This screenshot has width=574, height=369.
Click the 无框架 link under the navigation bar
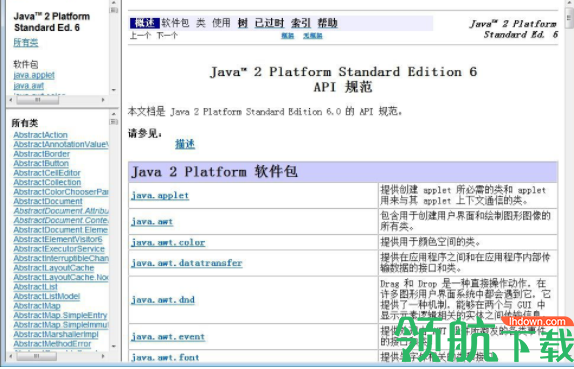pos(313,36)
